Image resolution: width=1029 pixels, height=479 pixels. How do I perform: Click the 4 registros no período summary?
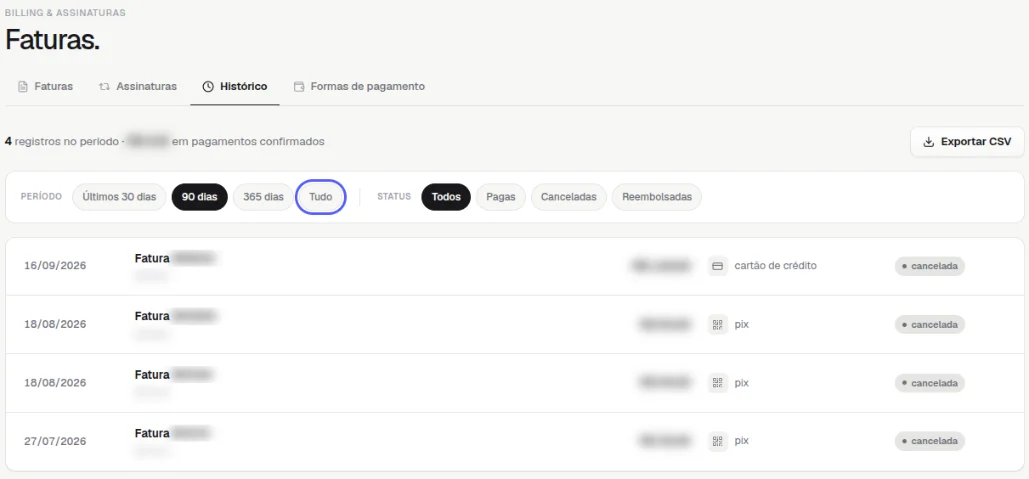[164, 141]
